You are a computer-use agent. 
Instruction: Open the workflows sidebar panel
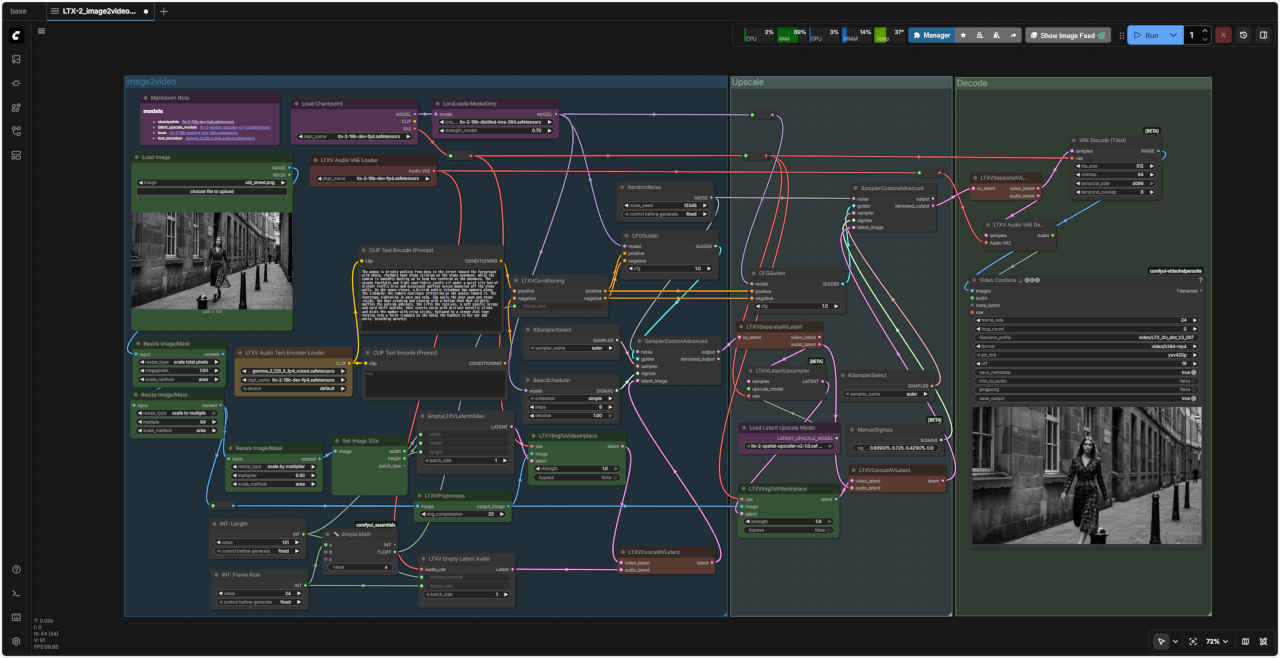coord(16,131)
